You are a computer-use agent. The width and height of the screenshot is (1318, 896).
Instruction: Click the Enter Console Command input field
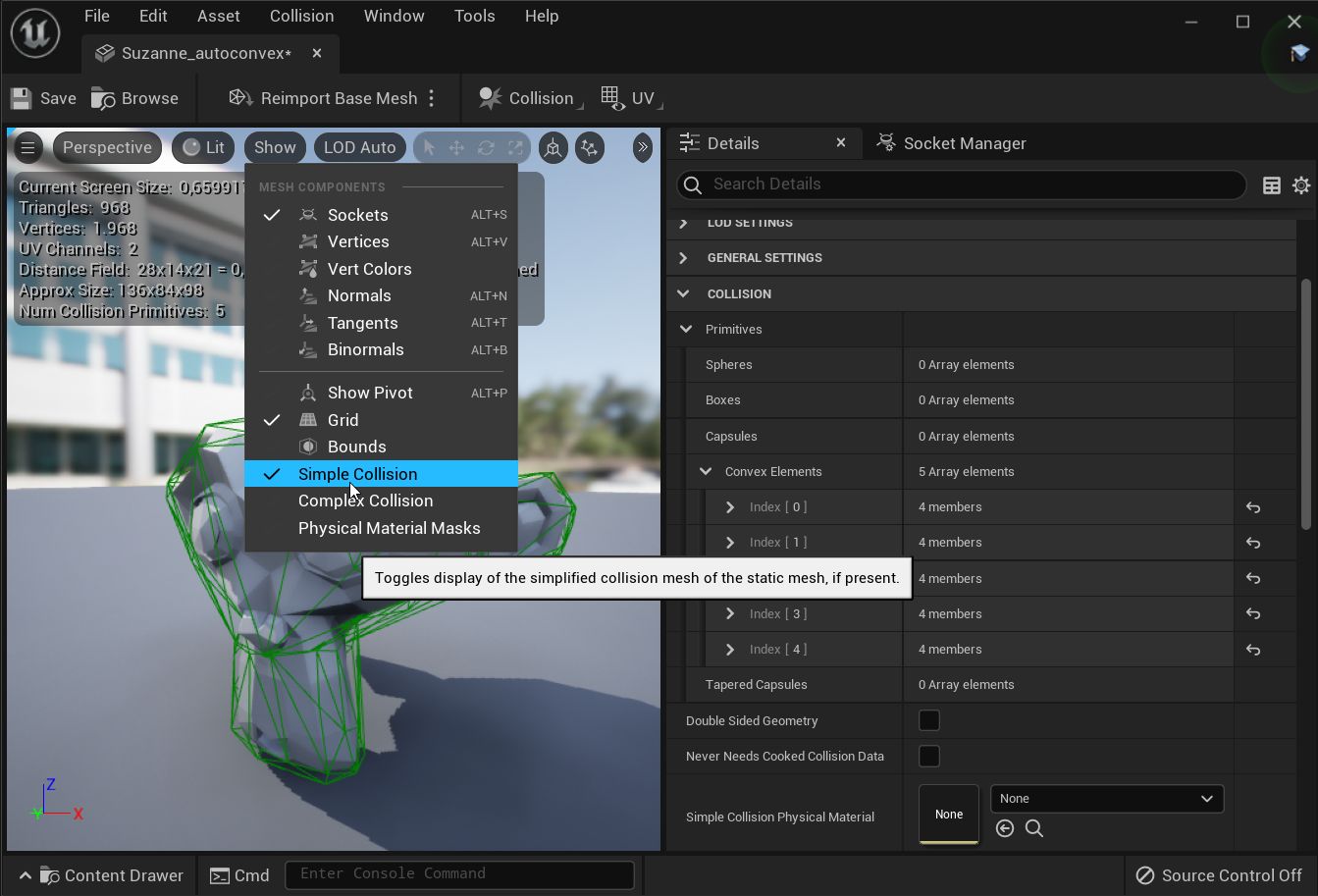pos(459,874)
